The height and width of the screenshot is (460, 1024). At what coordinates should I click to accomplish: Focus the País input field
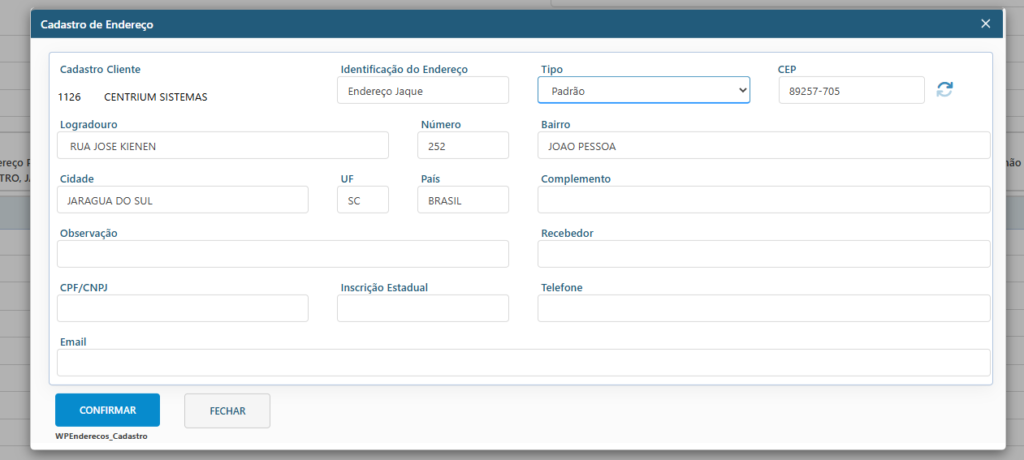pyautogui.click(x=462, y=200)
